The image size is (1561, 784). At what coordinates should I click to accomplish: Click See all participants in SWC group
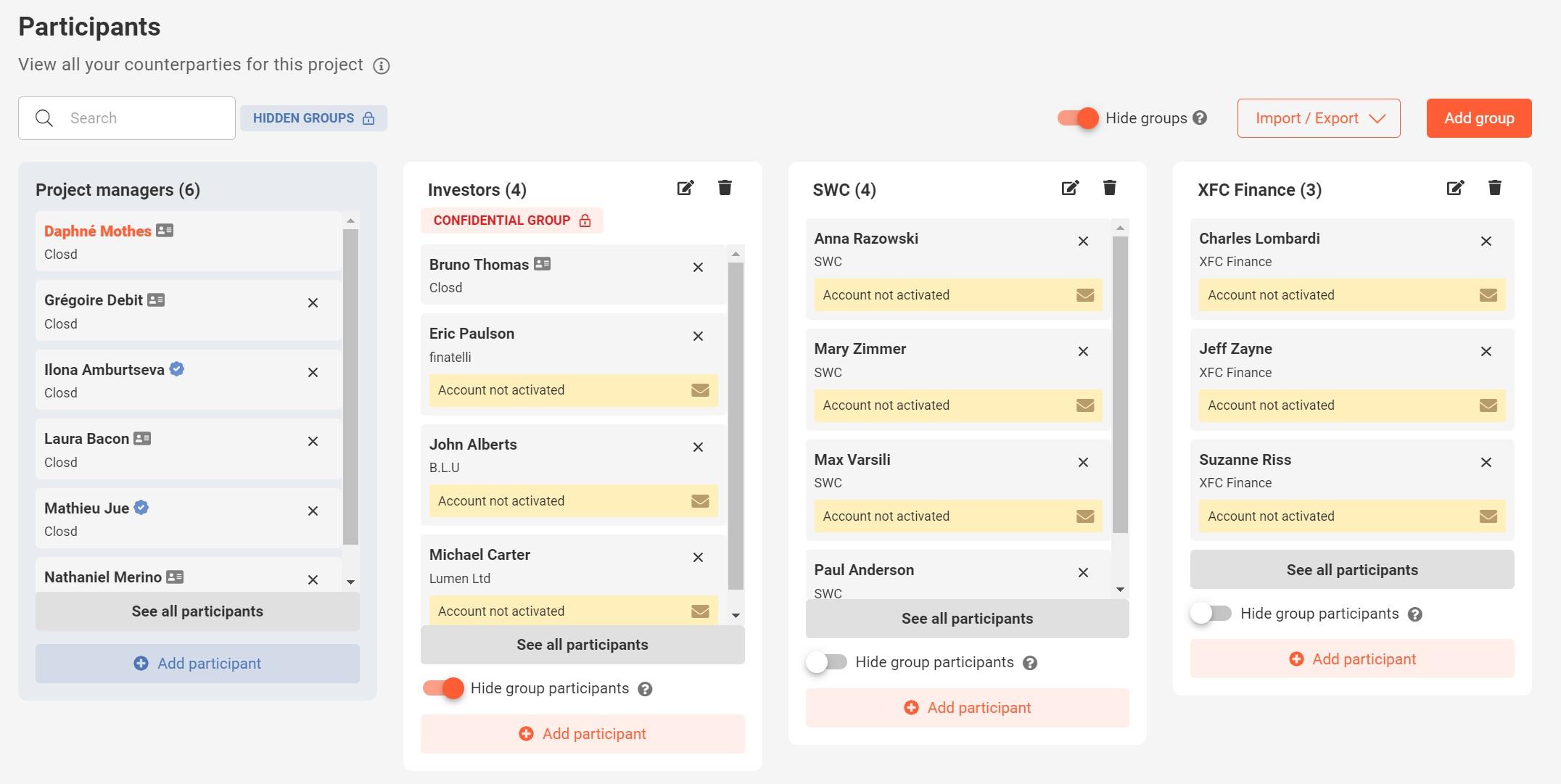(x=967, y=617)
